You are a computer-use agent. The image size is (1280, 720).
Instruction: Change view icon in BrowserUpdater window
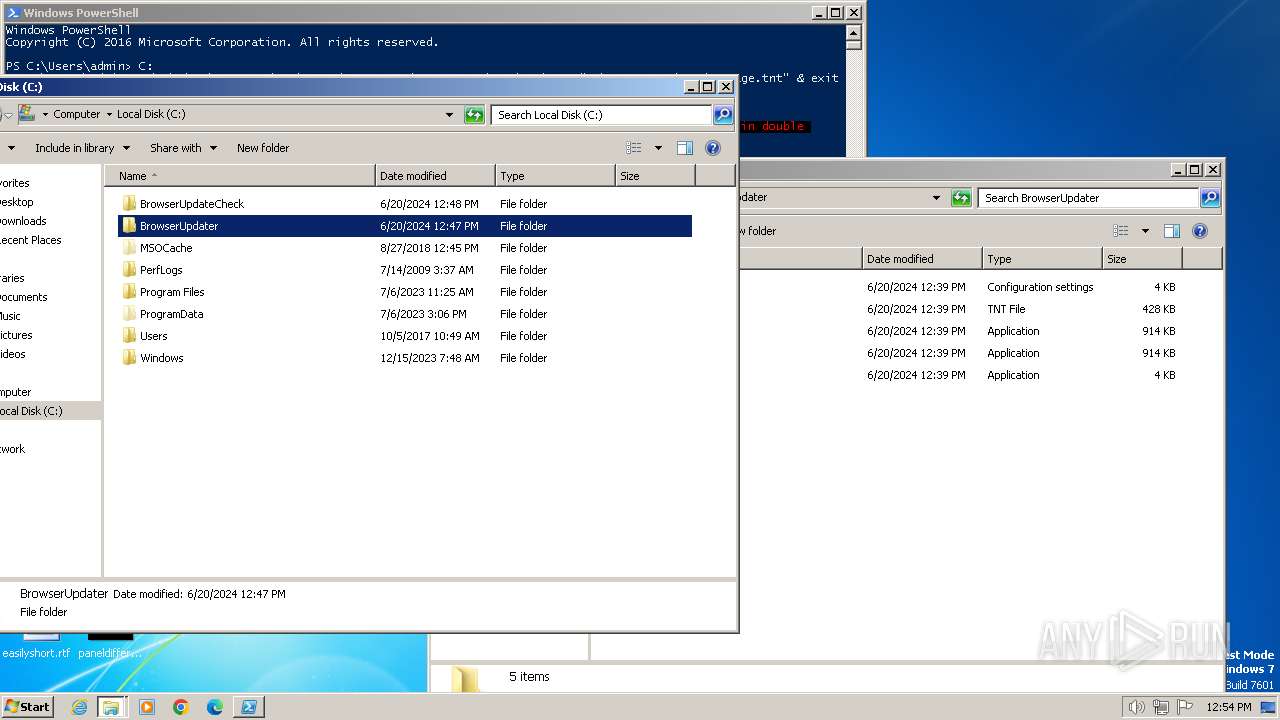pyautogui.click(x=1121, y=231)
